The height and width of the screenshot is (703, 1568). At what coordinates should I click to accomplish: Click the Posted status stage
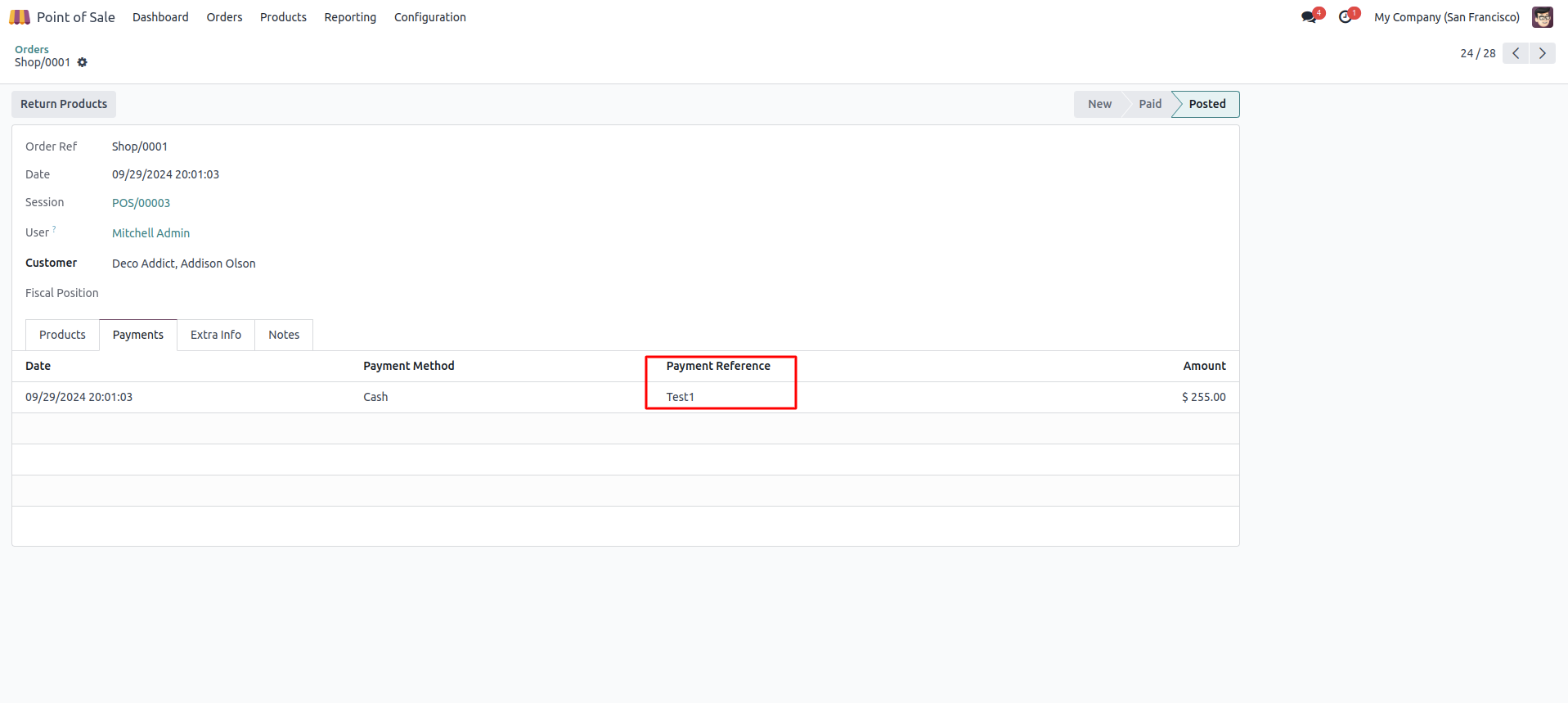[1207, 104]
